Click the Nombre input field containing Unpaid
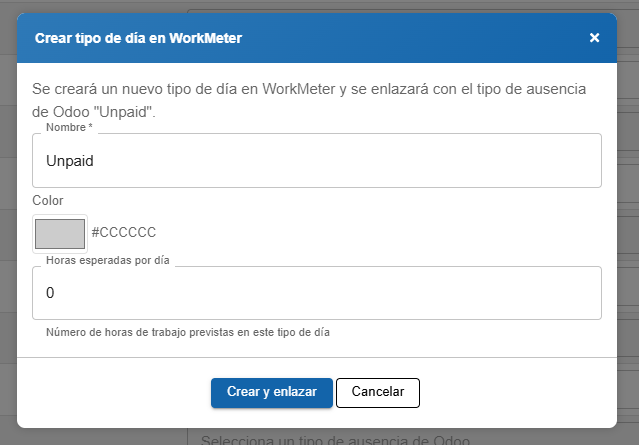Screen dimensions: 639x445 [x=317, y=161]
